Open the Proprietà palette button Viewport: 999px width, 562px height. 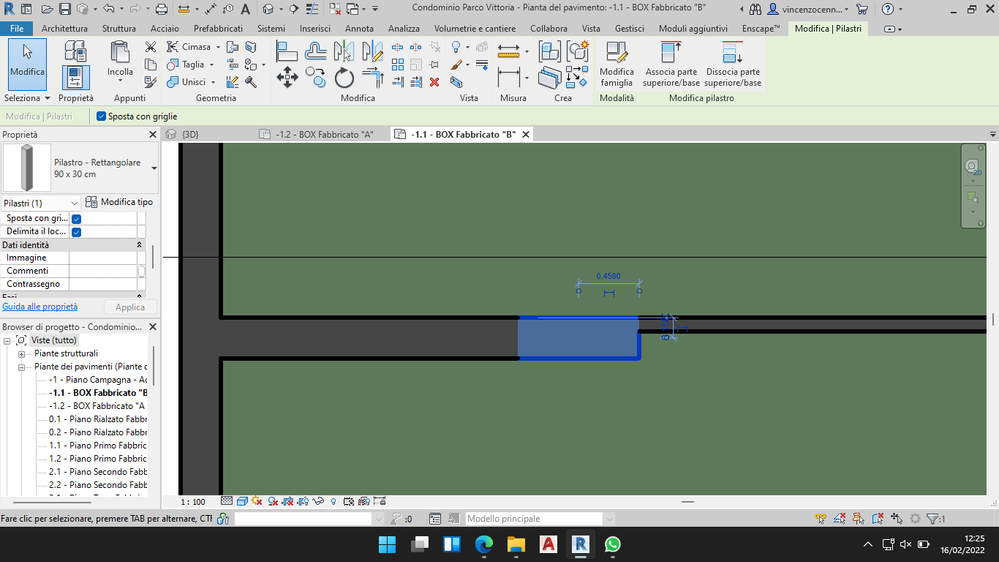point(75,77)
